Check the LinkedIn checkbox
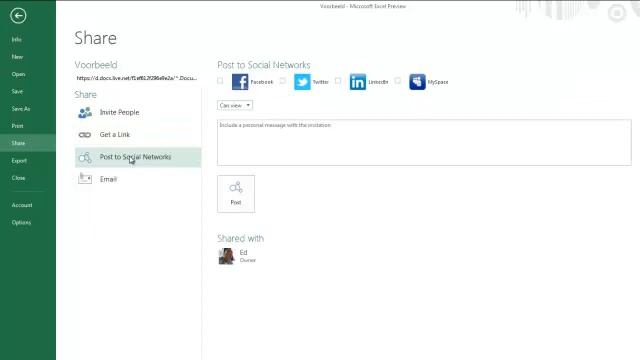This screenshot has width=640, height=360. coord(338,81)
